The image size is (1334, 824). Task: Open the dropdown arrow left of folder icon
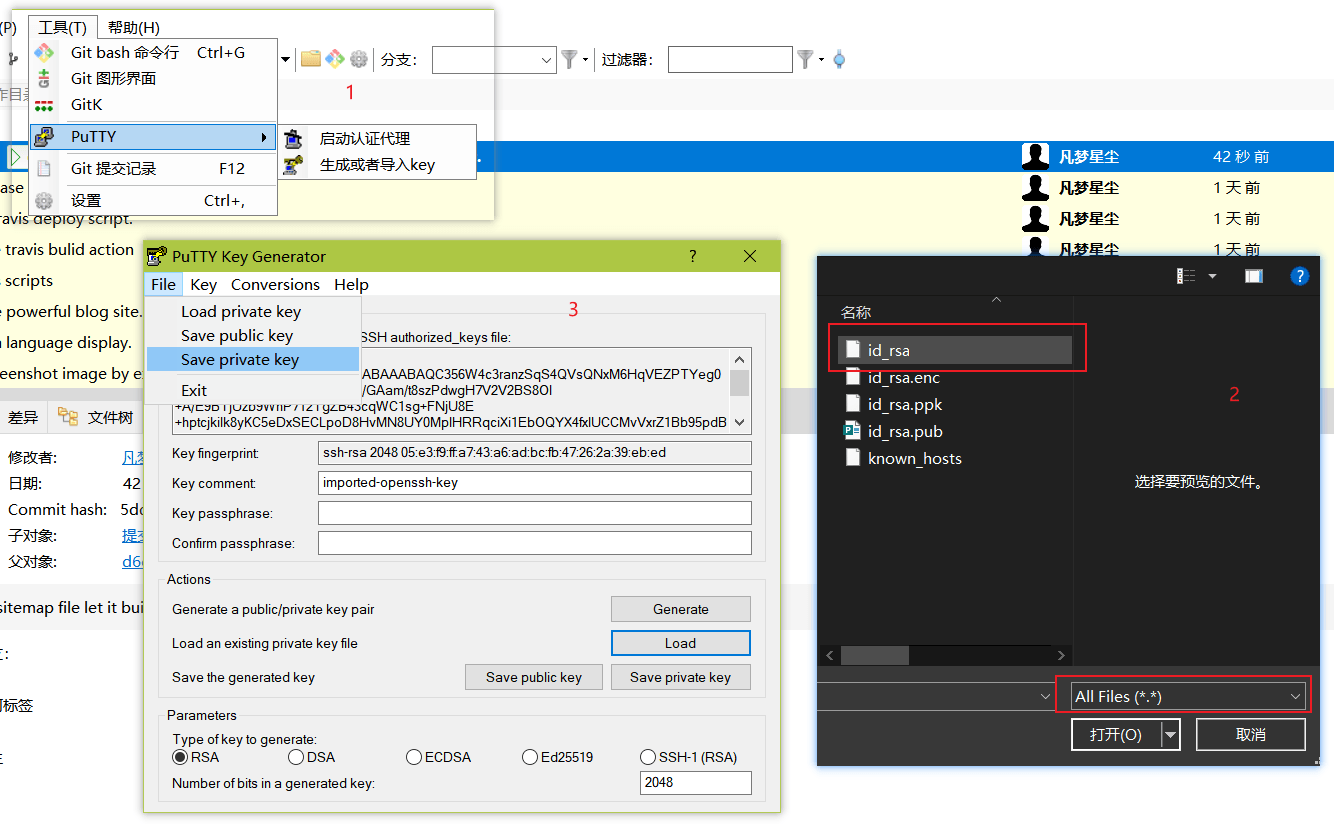(x=285, y=60)
